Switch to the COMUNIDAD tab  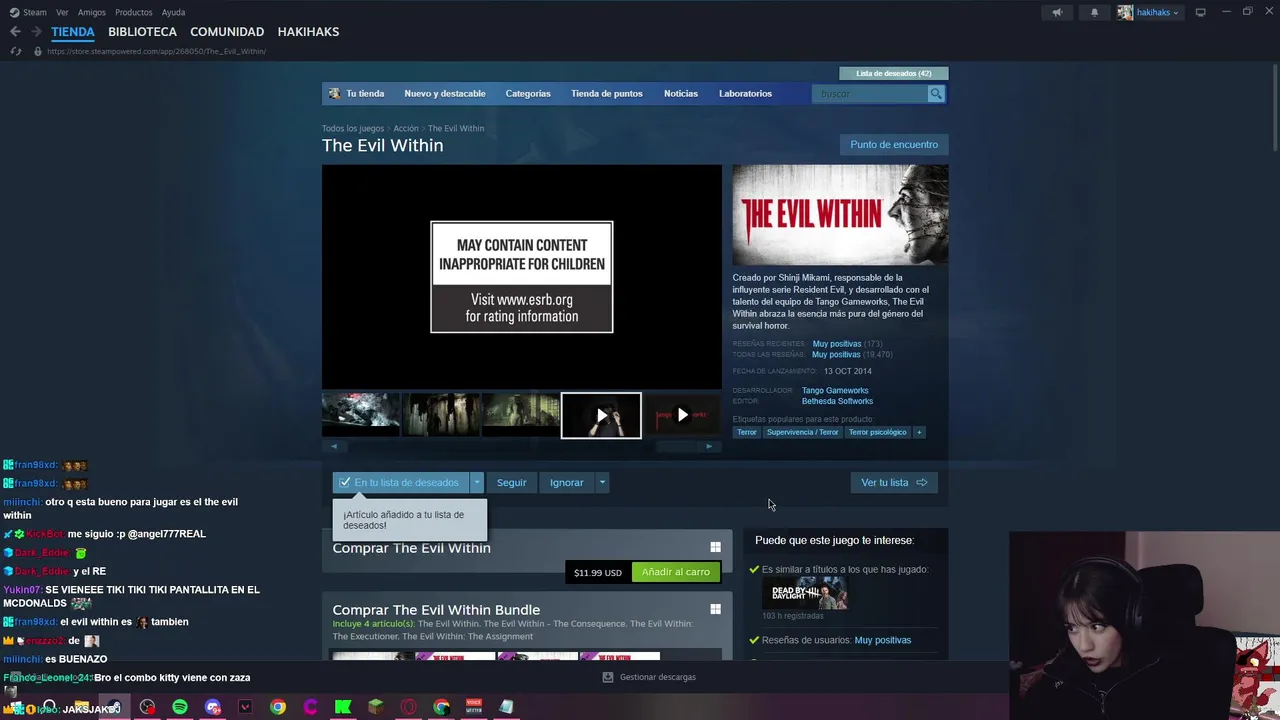(227, 32)
